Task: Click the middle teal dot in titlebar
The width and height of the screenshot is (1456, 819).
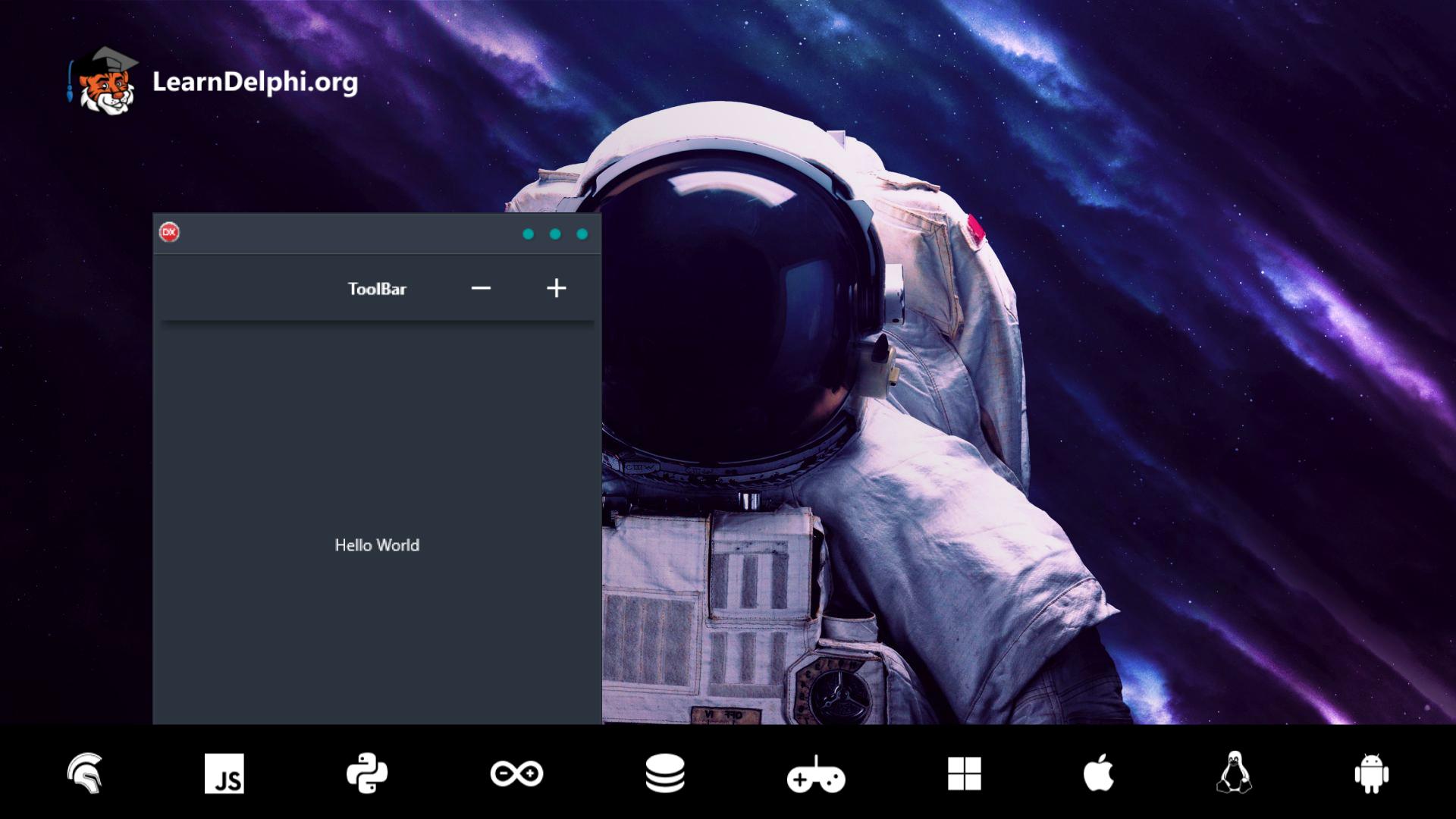Action: tap(555, 234)
